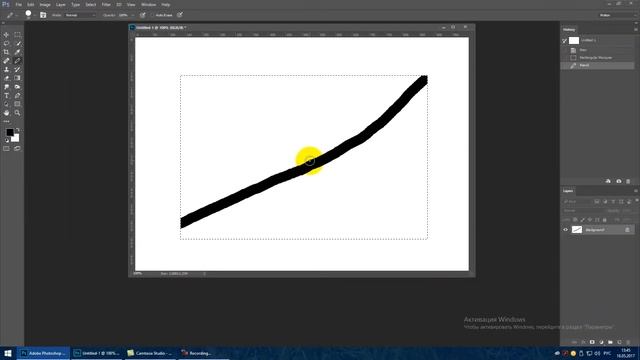Viewport: 640px width, 360px height.
Task: Create new snapshot in History panel
Action: pyautogui.click(x=618, y=181)
